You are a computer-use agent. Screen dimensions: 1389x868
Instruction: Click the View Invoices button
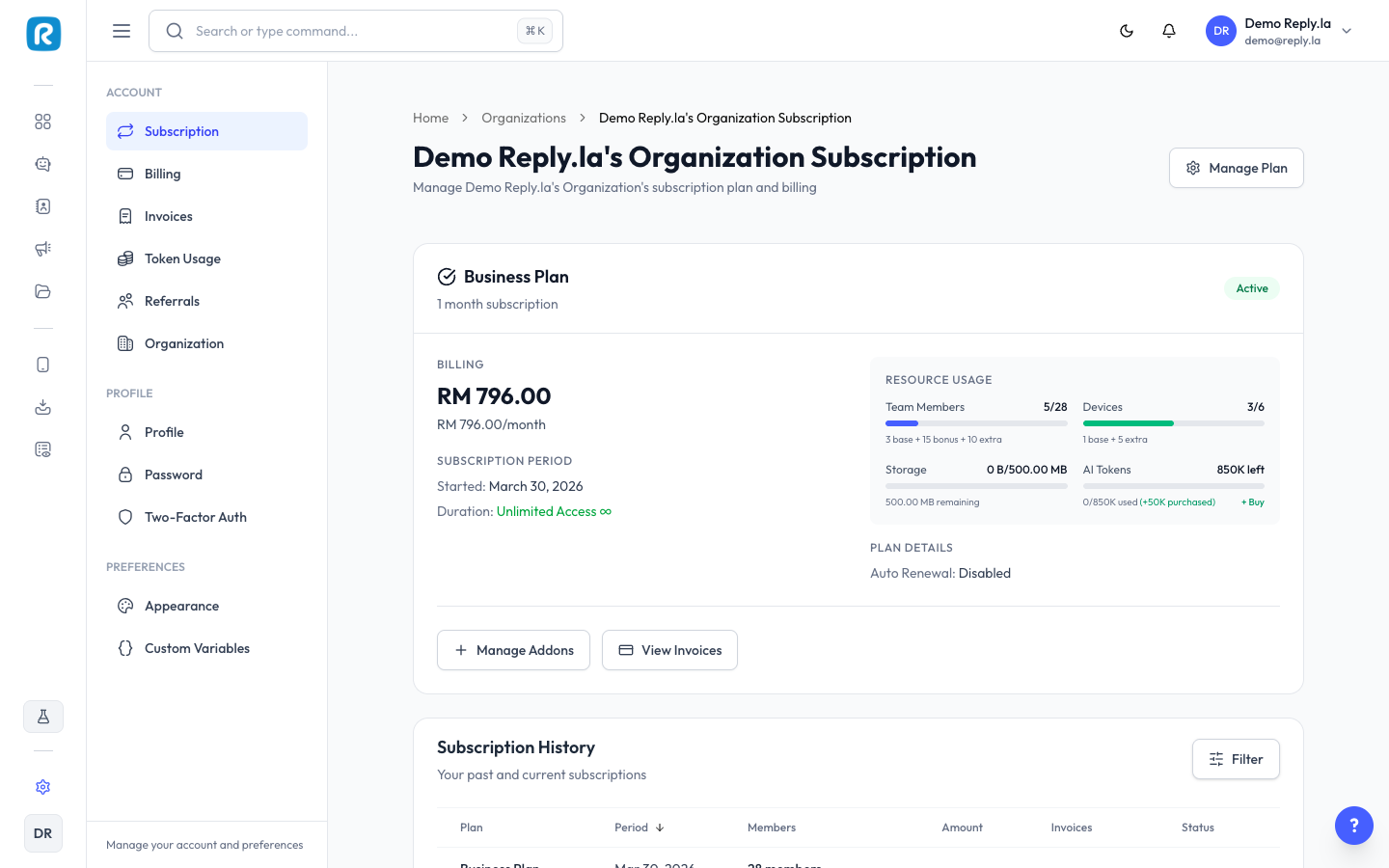[x=669, y=650]
